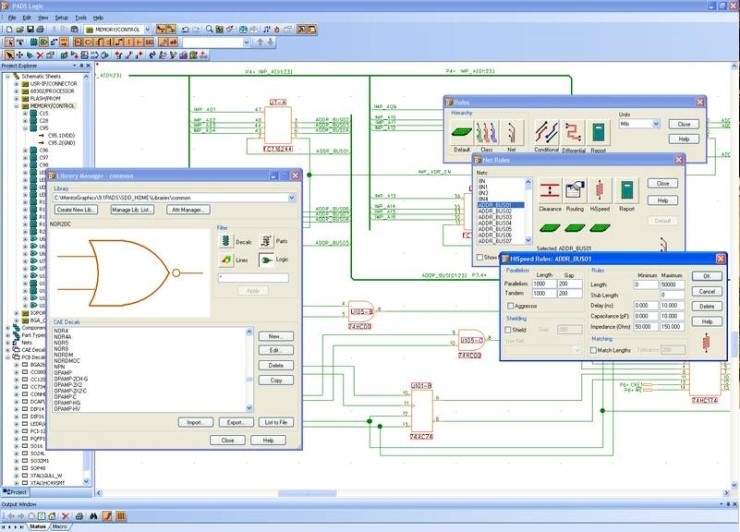
Task: Click the Default hierarchy icon in Rules dialog
Action: tap(462, 132)
